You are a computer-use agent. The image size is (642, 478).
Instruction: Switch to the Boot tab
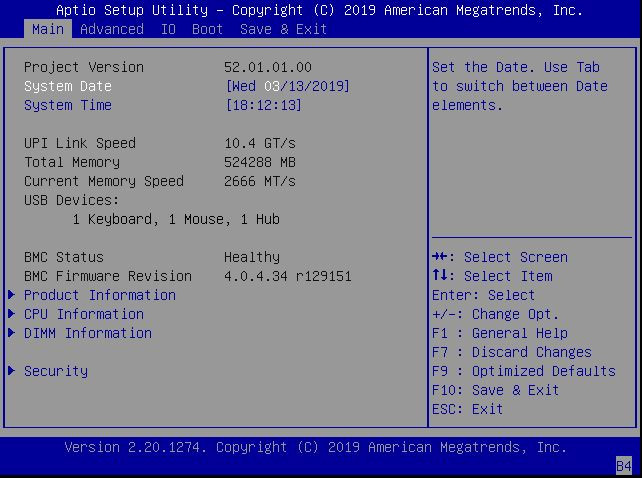(x=208, y=29)
